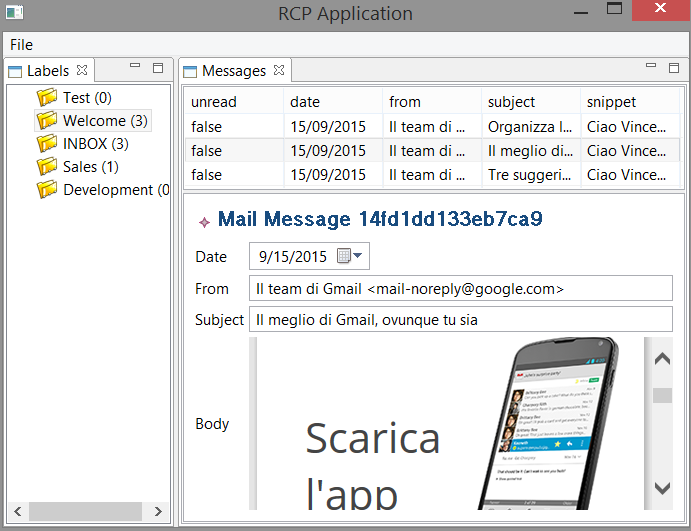Click the Development folder icon
The image size is (691, 531).
[x=47, y=189]
